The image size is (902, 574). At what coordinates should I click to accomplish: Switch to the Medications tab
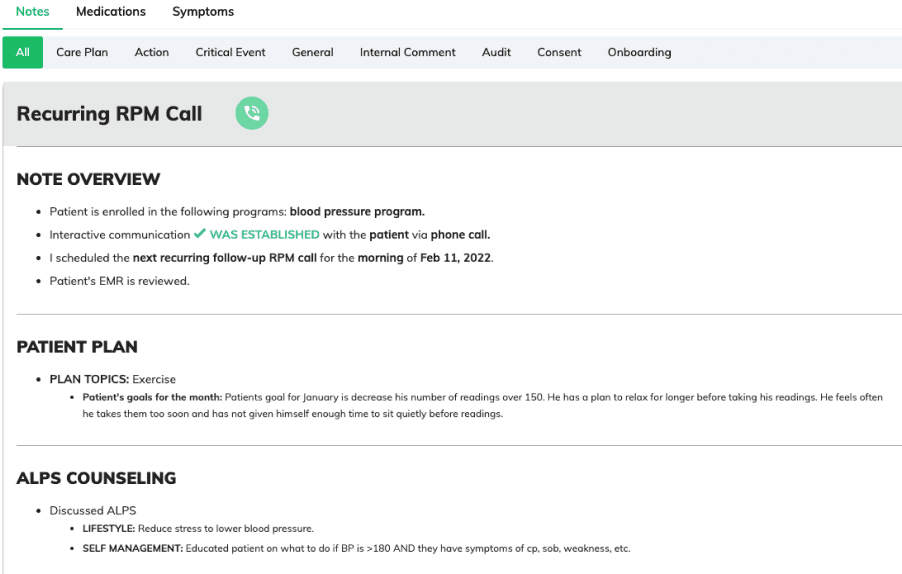[111, 12]
